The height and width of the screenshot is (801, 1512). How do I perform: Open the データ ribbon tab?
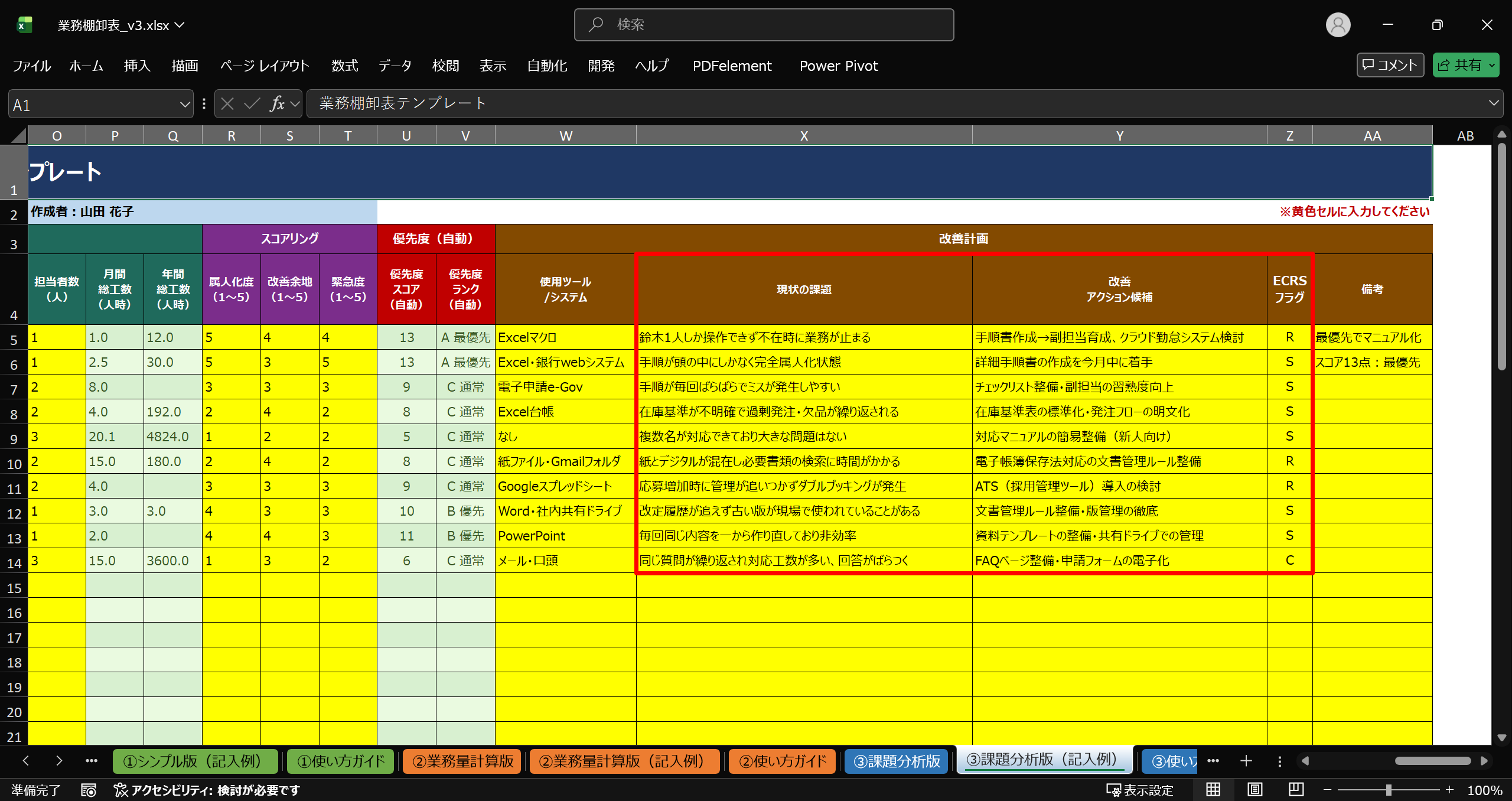point(395,66)
